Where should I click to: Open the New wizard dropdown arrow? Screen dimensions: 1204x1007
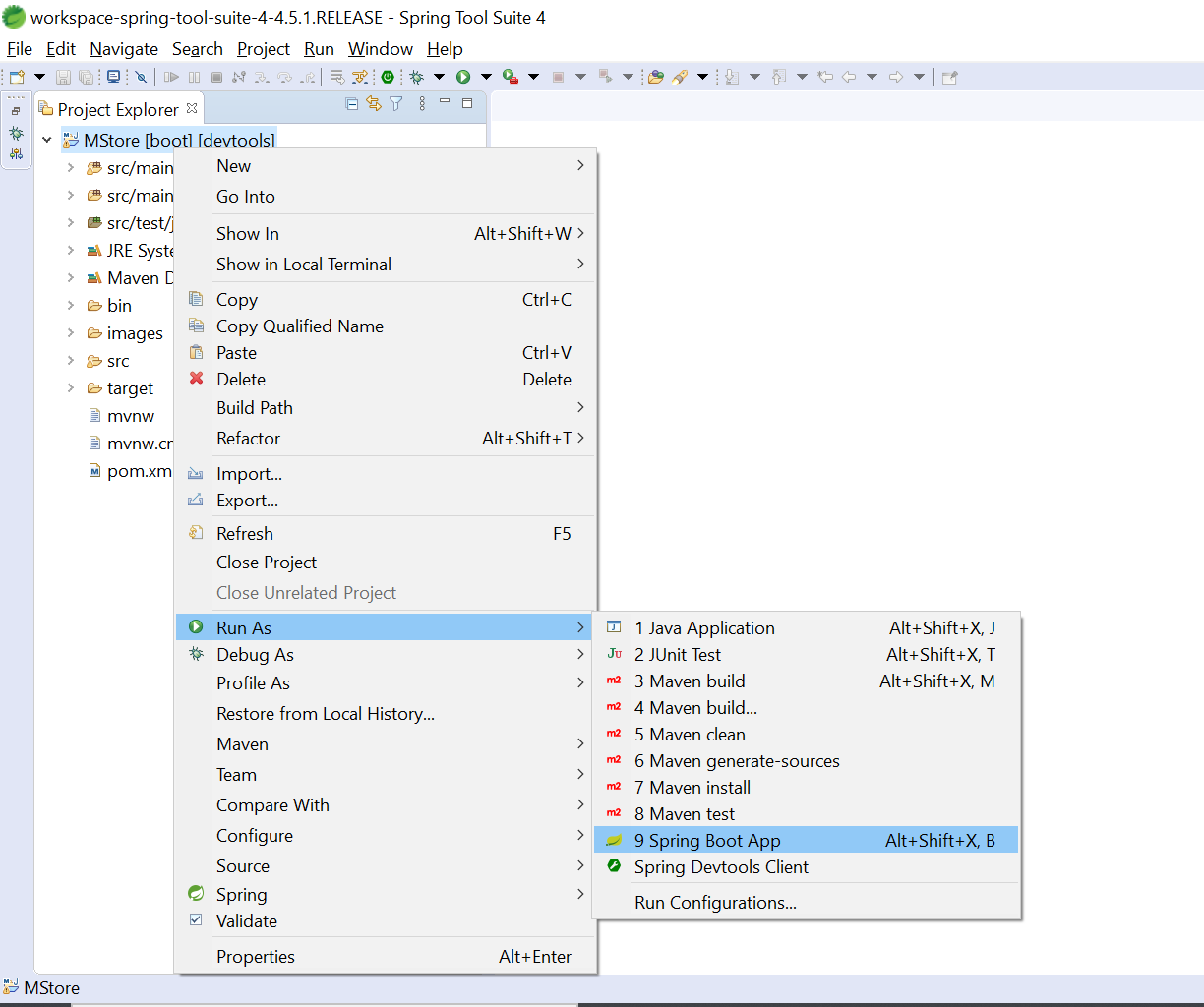pyautogui.click(x=39, y=77)
